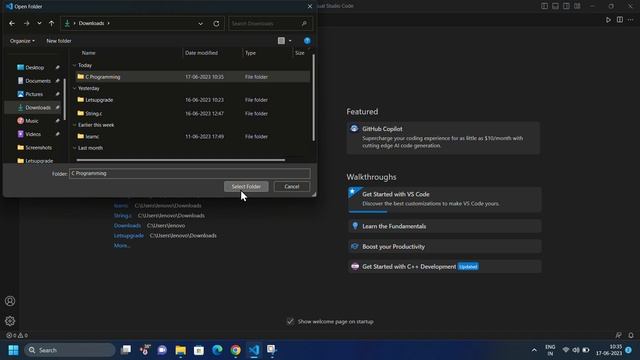This screenshot has height=360, width=640.
Task: Refresh the Downloads folder listing
Action: [x=216, y=24]
